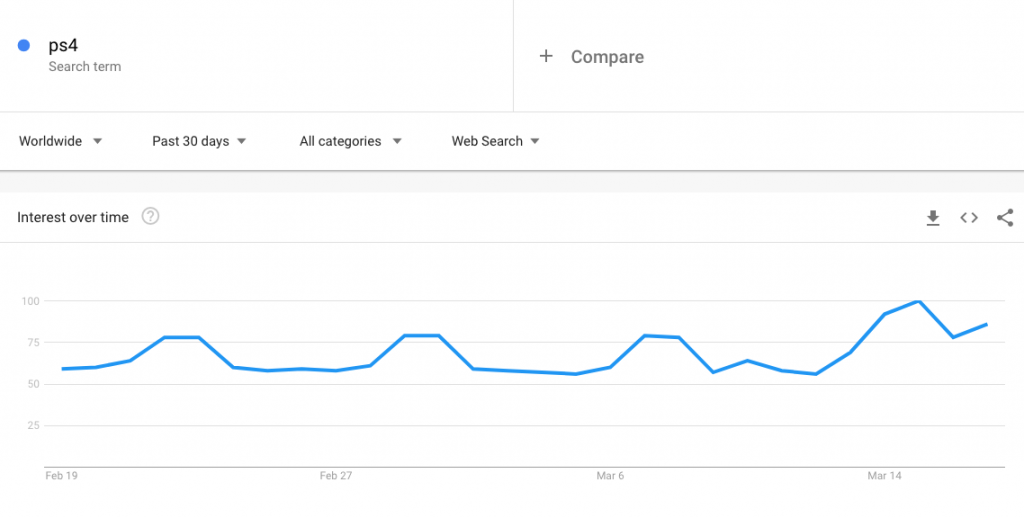Download the Interest over time data
This screenshot has width=1024, height=518.
(933, 218)
